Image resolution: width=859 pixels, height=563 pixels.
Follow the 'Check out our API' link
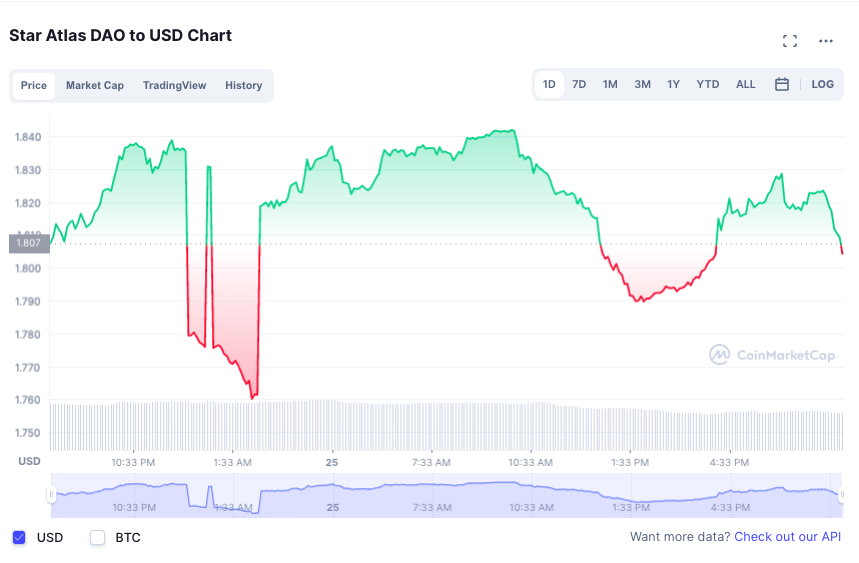[x=787, y=537]
